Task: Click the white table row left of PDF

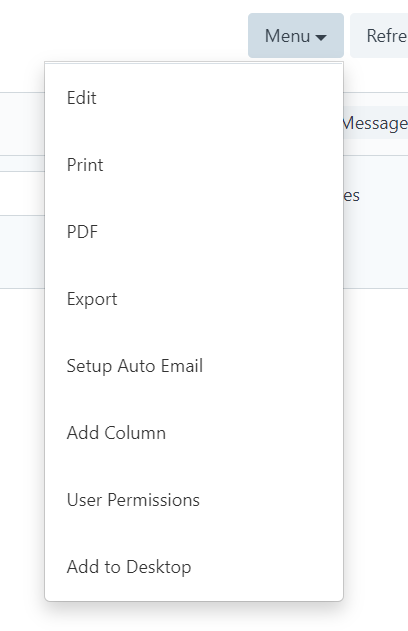Action: (22, 194)
